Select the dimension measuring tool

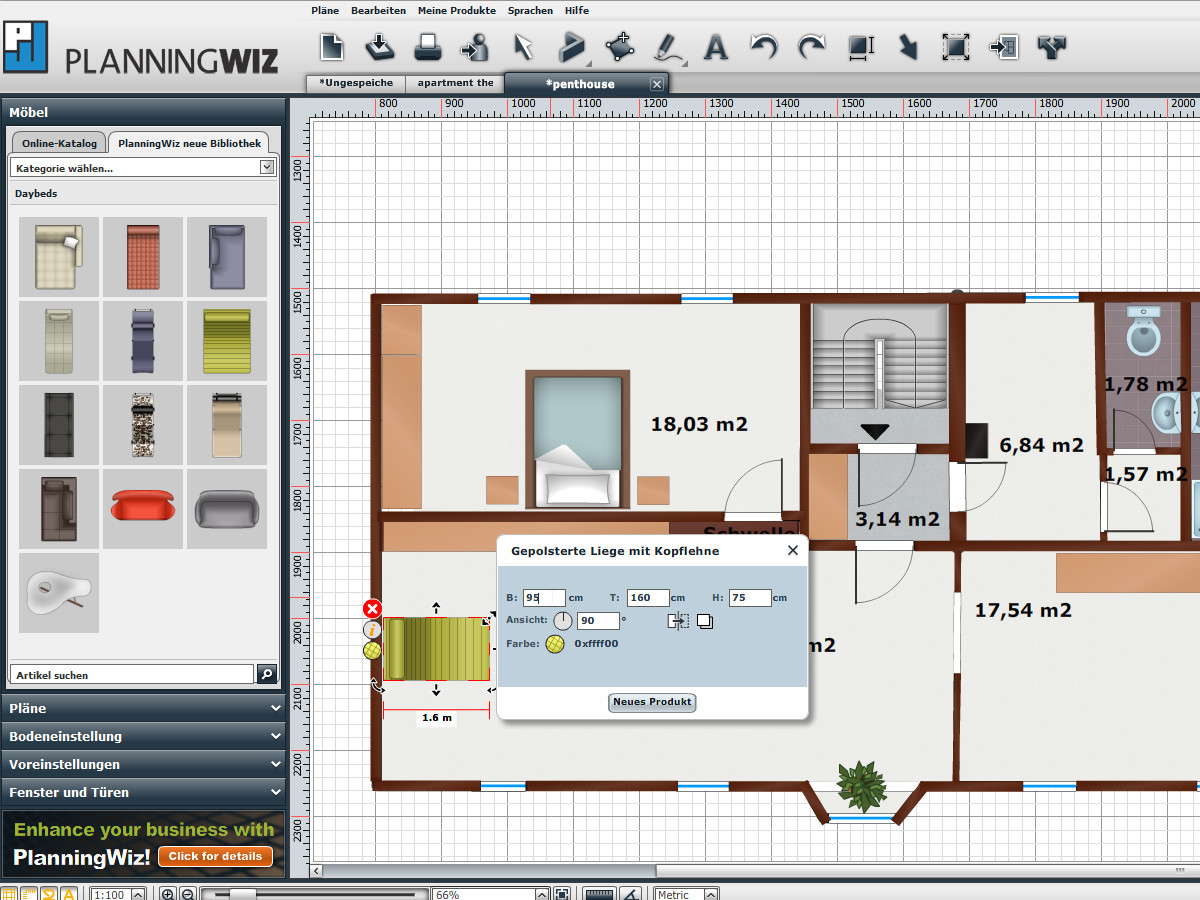[x=860, y=46]
